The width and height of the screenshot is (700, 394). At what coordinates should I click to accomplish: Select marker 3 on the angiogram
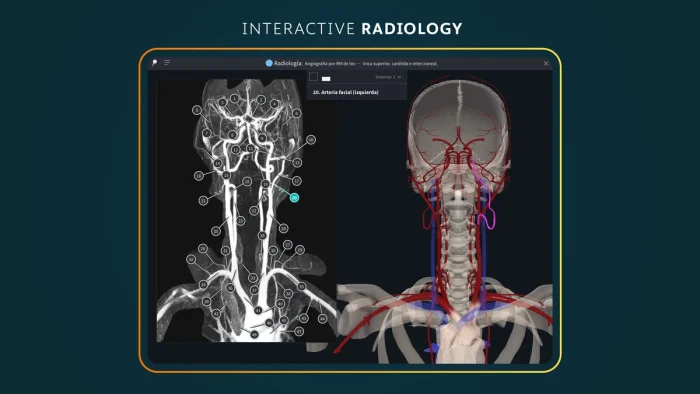coord(222,102)
